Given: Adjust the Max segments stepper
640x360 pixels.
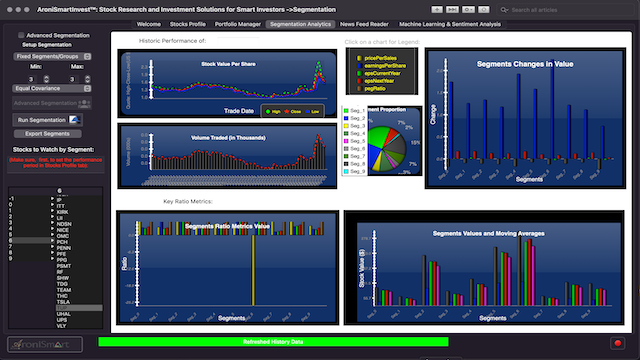Looking at the screenshot, I should (x=87, y=79).
